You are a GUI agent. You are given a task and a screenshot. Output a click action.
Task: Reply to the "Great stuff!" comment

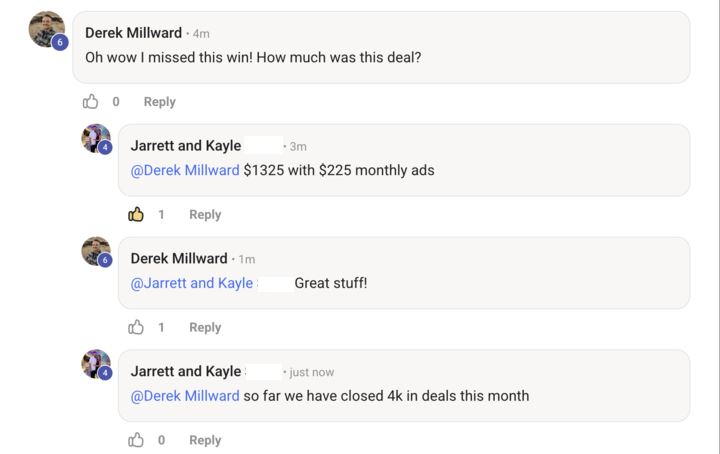tap(205, 327)
